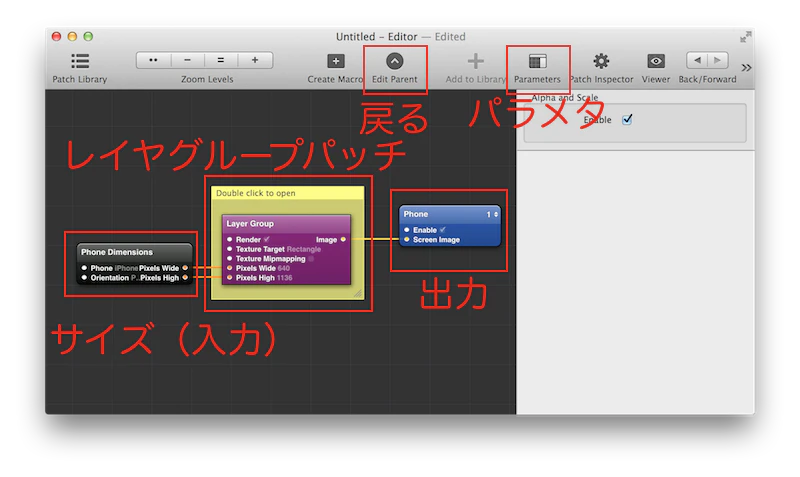Click the Render input port on Layer Group

(x=230, y=239)
